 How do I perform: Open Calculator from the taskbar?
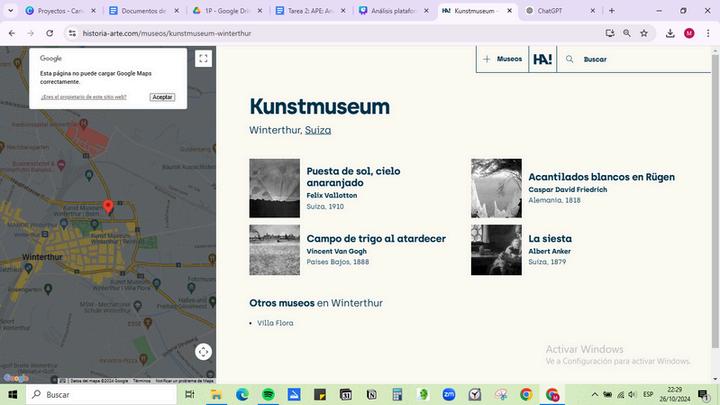point(397,394)
